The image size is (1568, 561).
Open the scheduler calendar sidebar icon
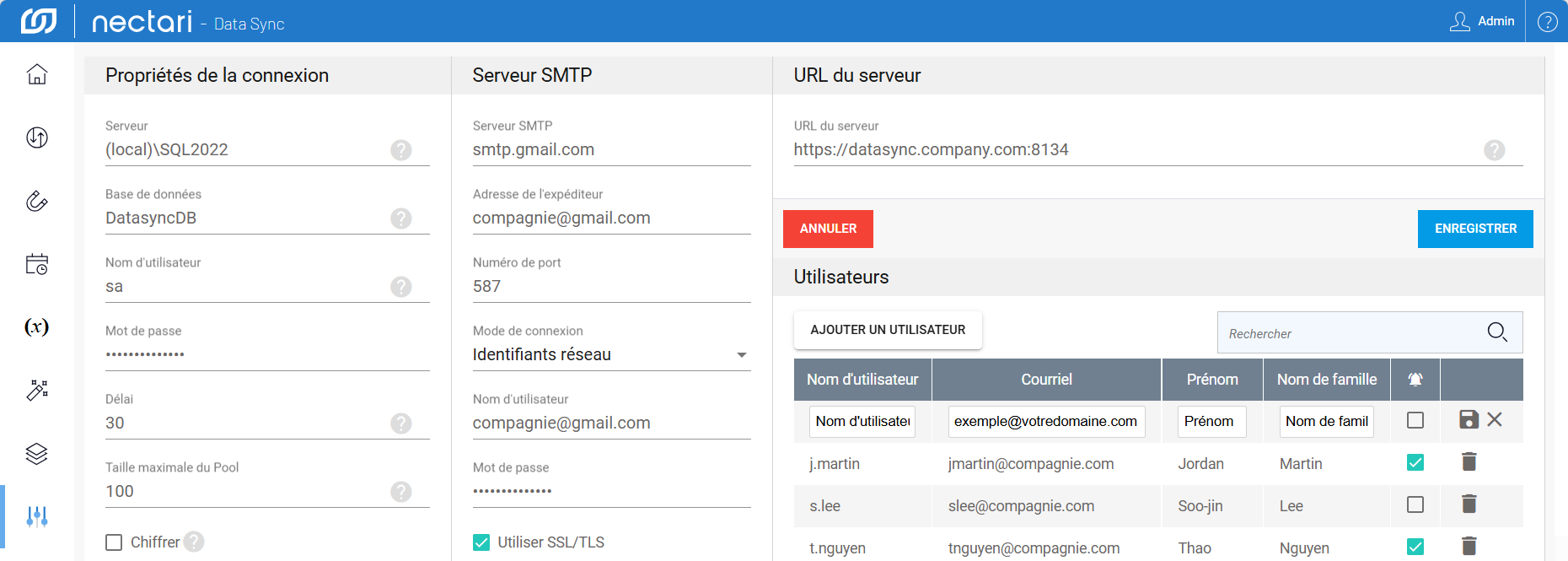pos(37,264)
